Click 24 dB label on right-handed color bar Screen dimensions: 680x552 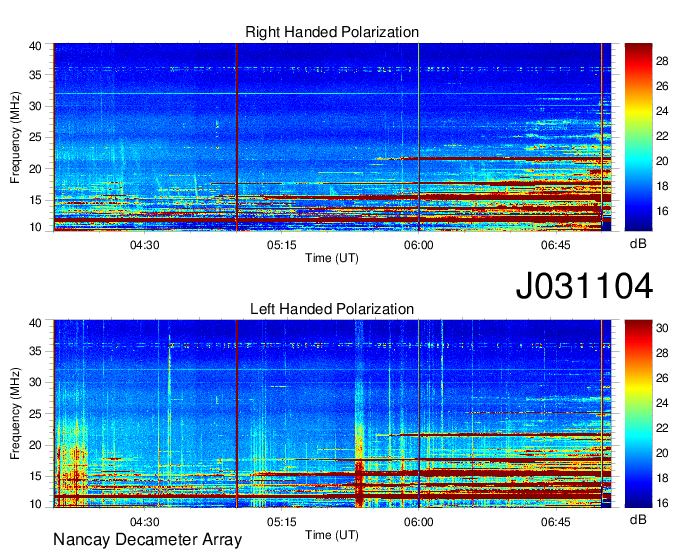pos(662,111)
